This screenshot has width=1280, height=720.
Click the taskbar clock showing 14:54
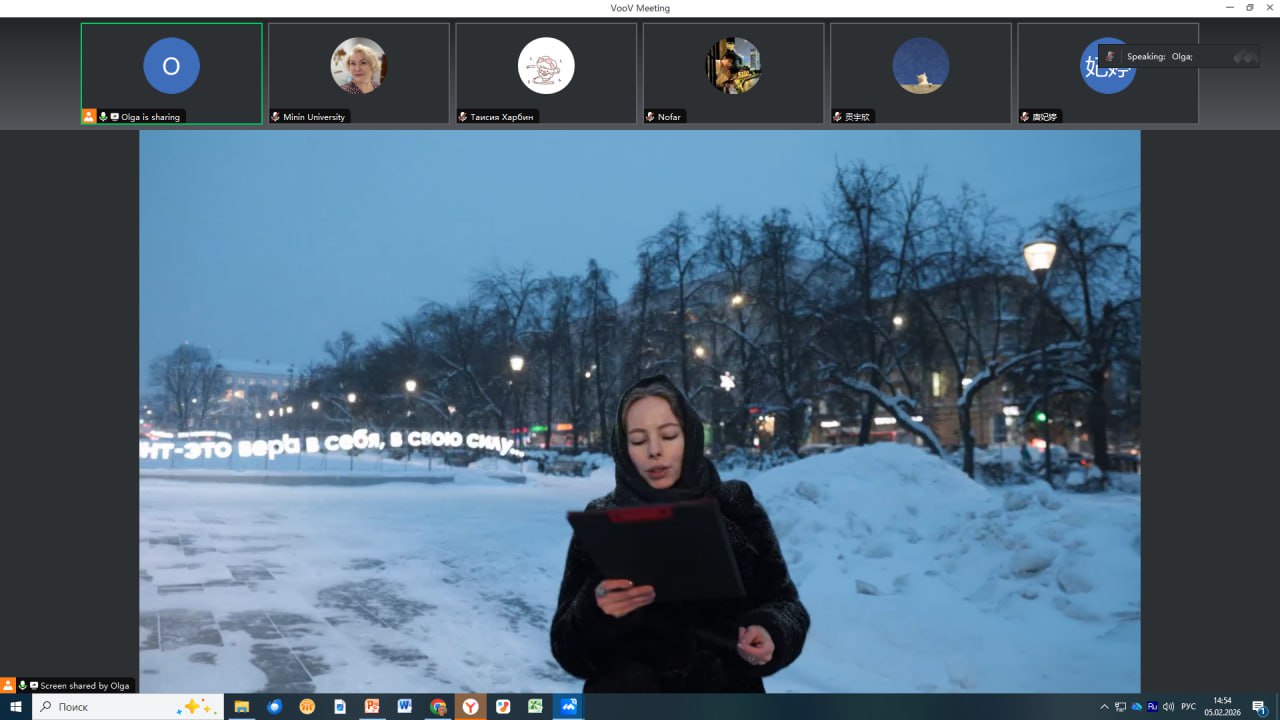coord(1222,706)
